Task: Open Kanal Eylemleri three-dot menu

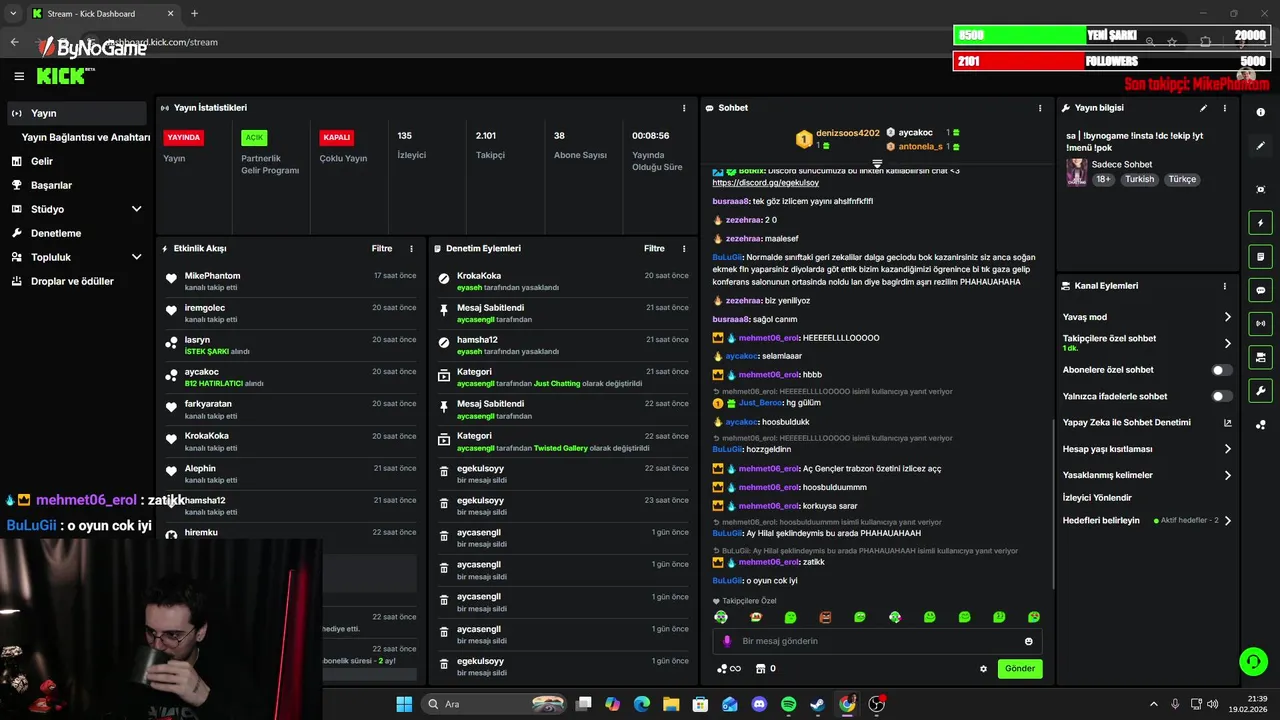Action: click(1225, 286)
